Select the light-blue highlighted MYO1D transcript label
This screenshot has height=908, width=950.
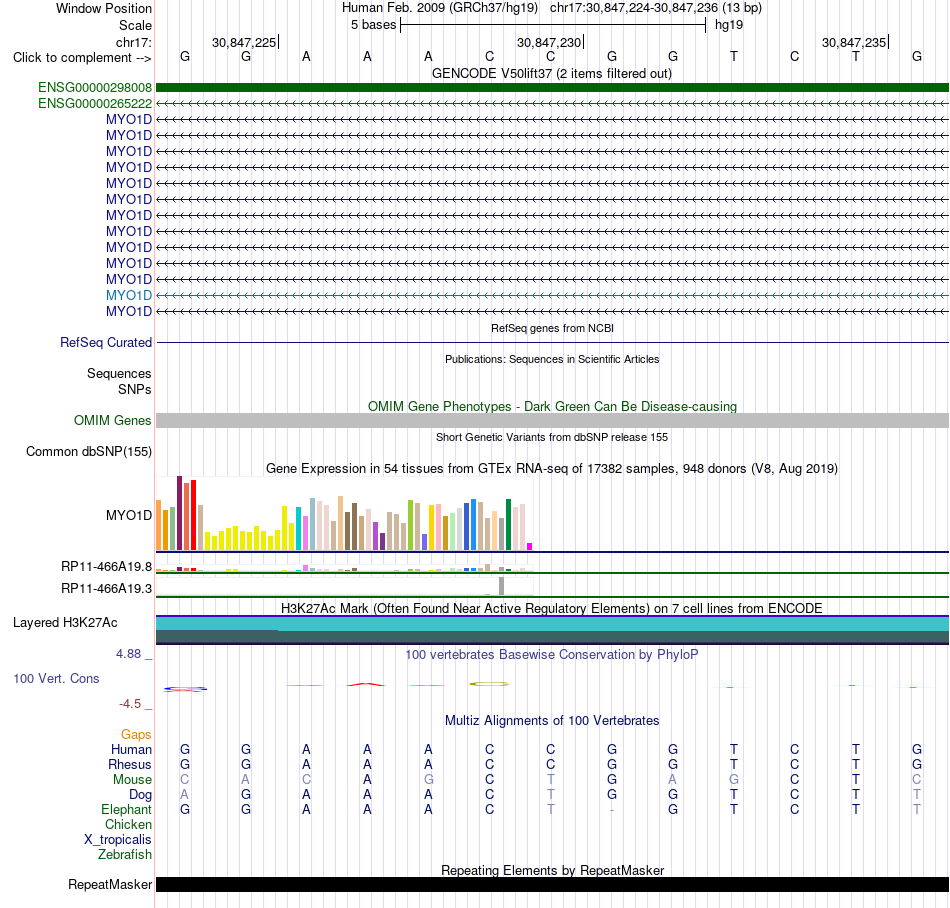pos(129,296)
